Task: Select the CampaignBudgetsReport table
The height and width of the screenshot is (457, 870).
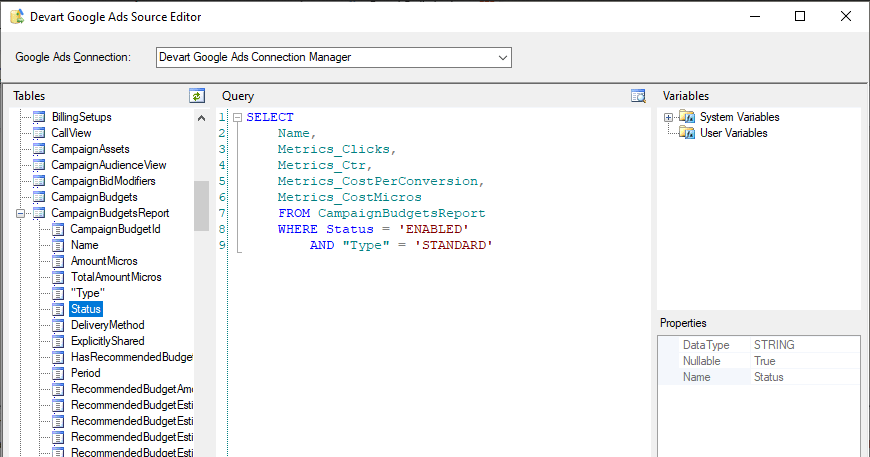Action: (110, 213)
